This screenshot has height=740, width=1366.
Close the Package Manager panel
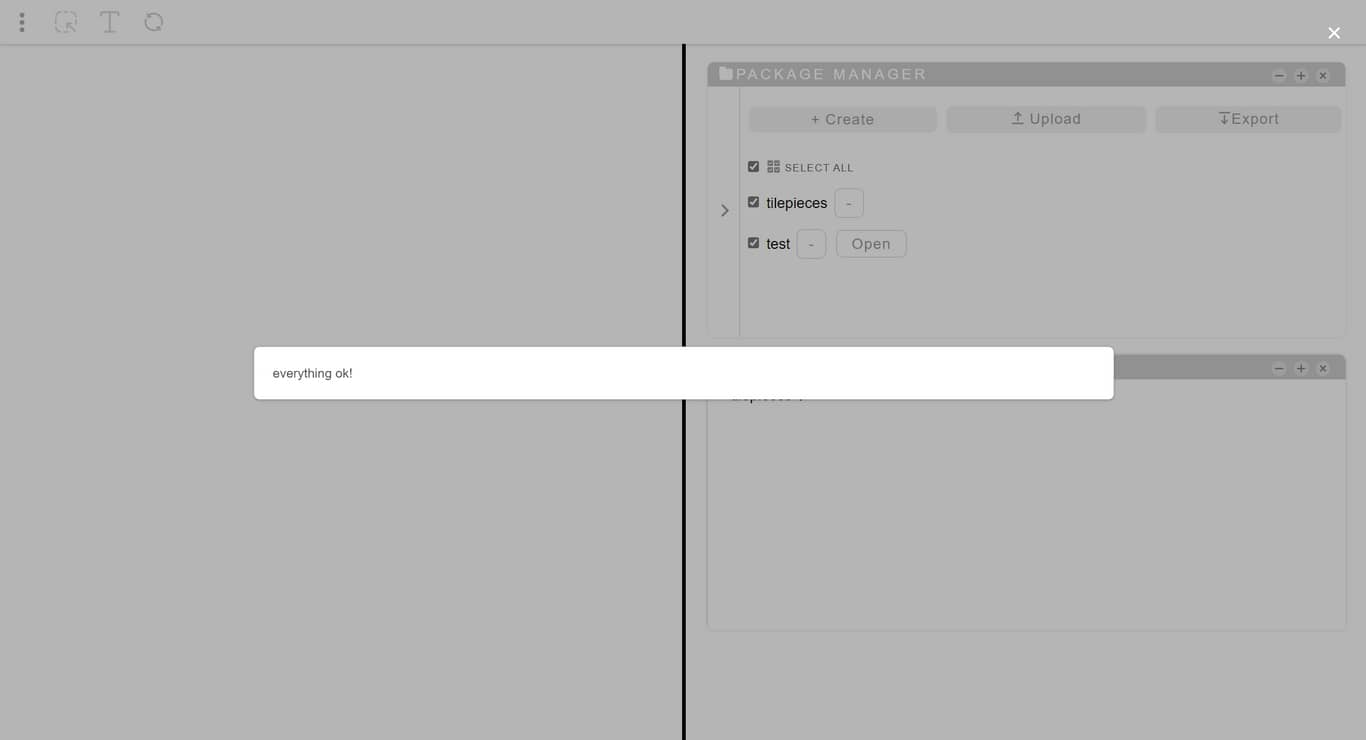click(x=1323, y=76)
